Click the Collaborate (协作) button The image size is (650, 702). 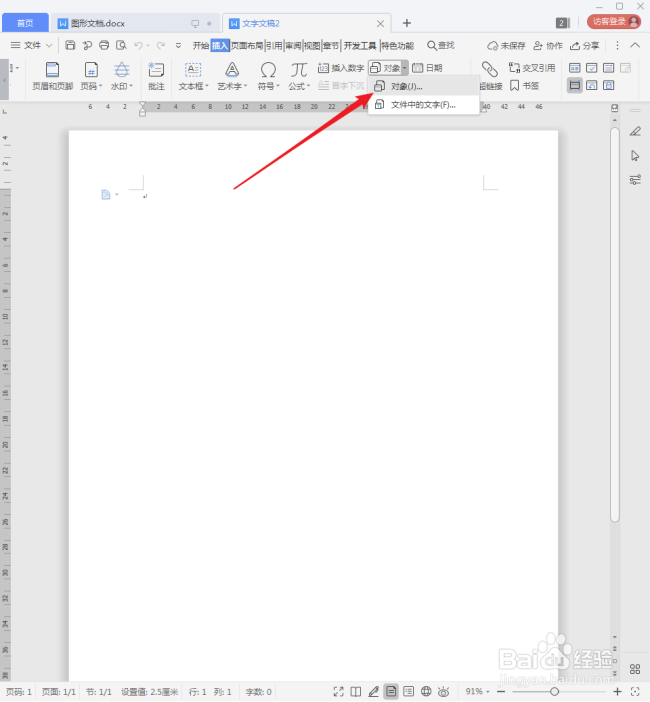tap(547, 45)
